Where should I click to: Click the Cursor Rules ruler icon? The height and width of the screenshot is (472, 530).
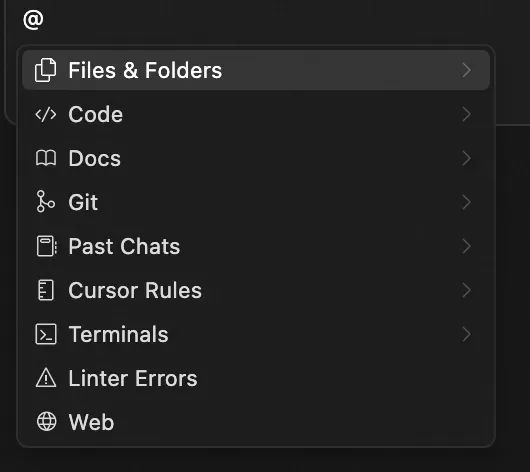46,290
